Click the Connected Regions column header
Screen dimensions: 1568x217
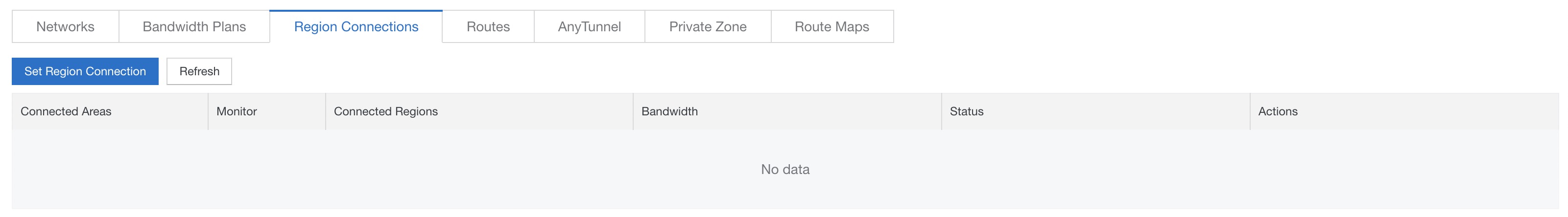click(x=386, y=111)
